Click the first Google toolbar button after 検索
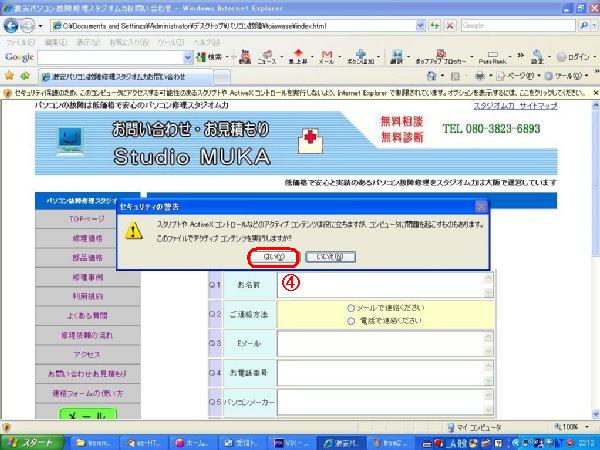The width and height of the screenshot is (600, 450). click(x=245, y=57)
